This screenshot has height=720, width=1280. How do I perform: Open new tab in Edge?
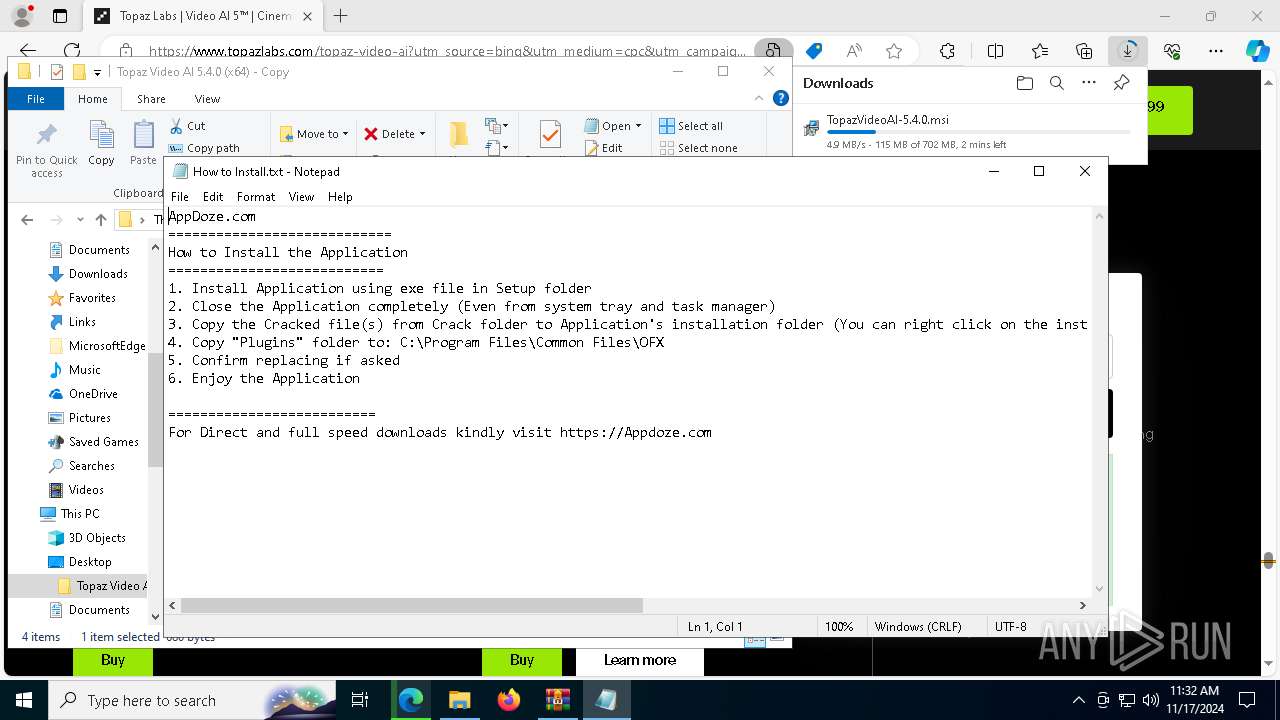point(340,16)
